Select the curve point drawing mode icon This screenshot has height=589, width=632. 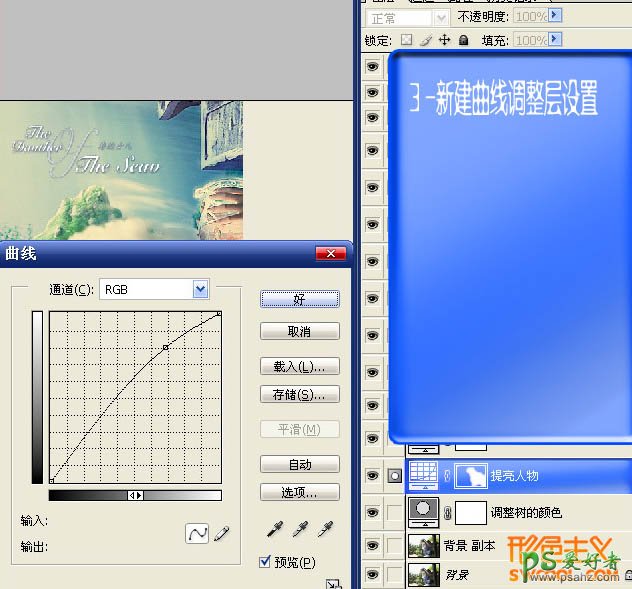click(197, 534)
